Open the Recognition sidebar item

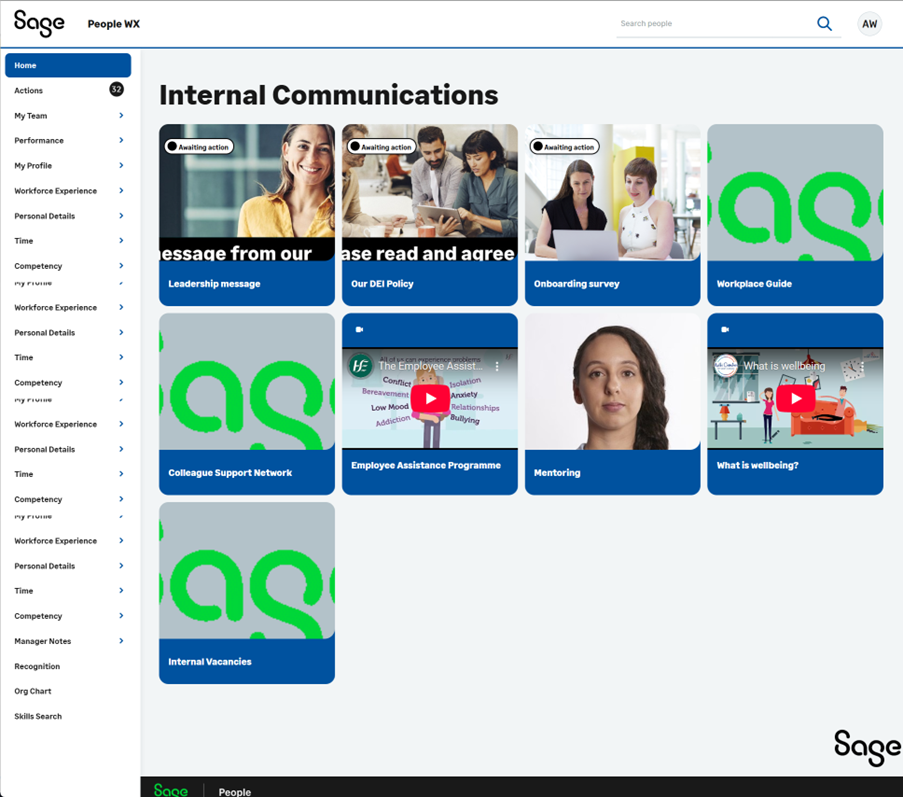[x=37, y=666]
